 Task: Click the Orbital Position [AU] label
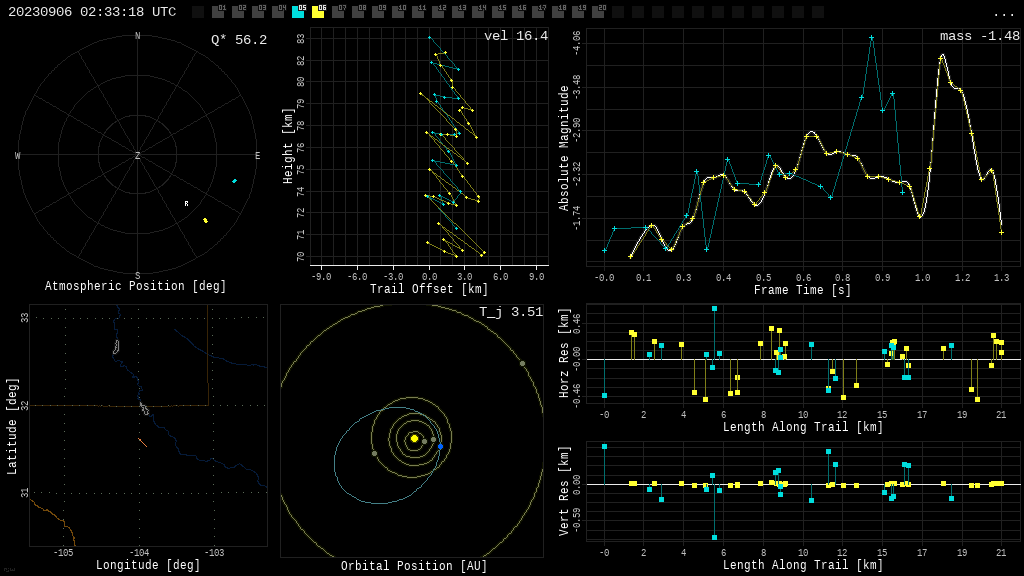coord(414,566)
